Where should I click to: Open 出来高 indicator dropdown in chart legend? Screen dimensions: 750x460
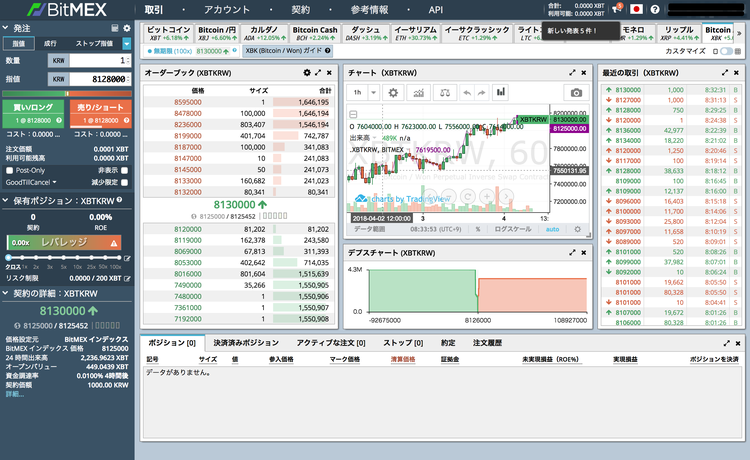point(375,138)
